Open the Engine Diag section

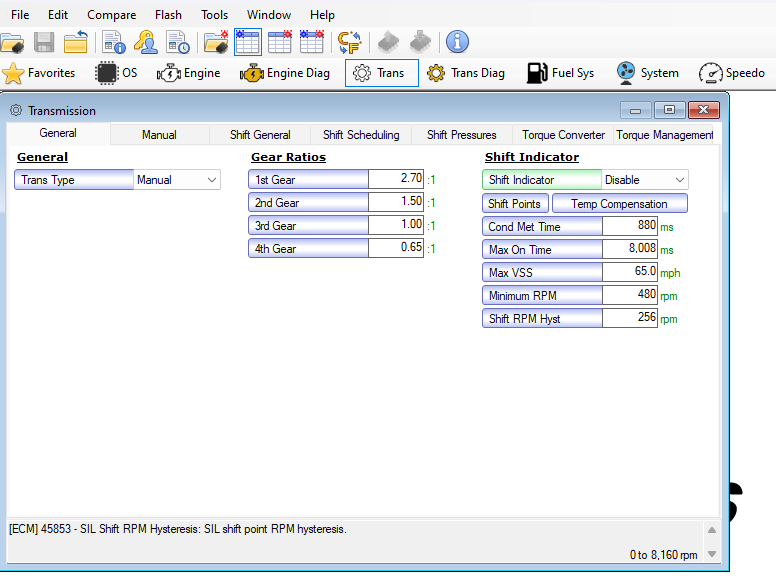pos(284,73)
